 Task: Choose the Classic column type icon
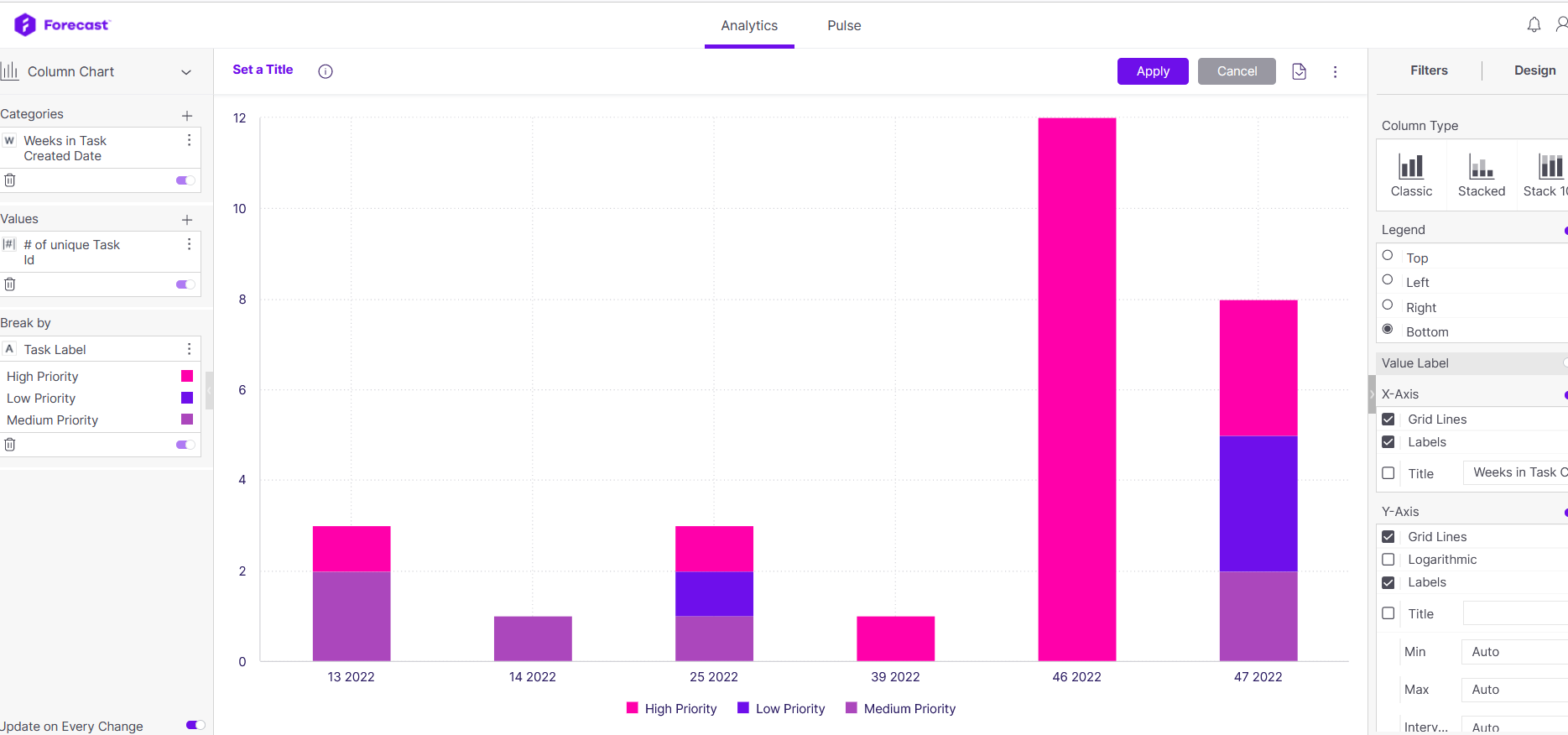point(1411,175)
